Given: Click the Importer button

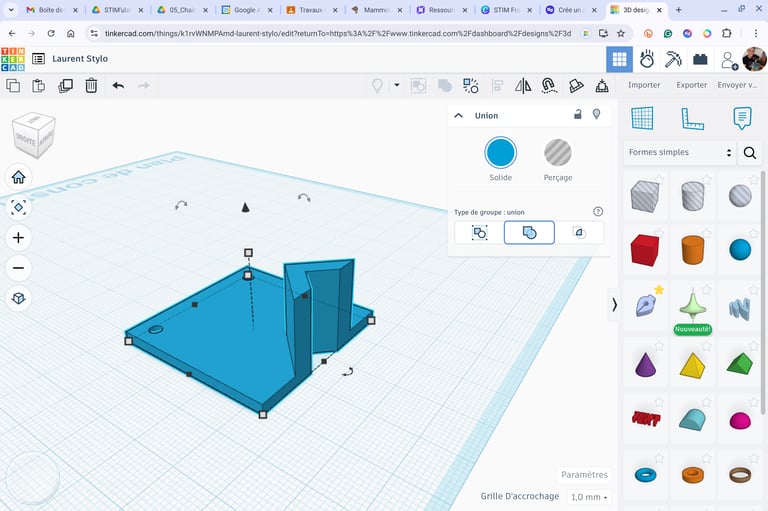Looking at the screenshot, I should 644,85.
